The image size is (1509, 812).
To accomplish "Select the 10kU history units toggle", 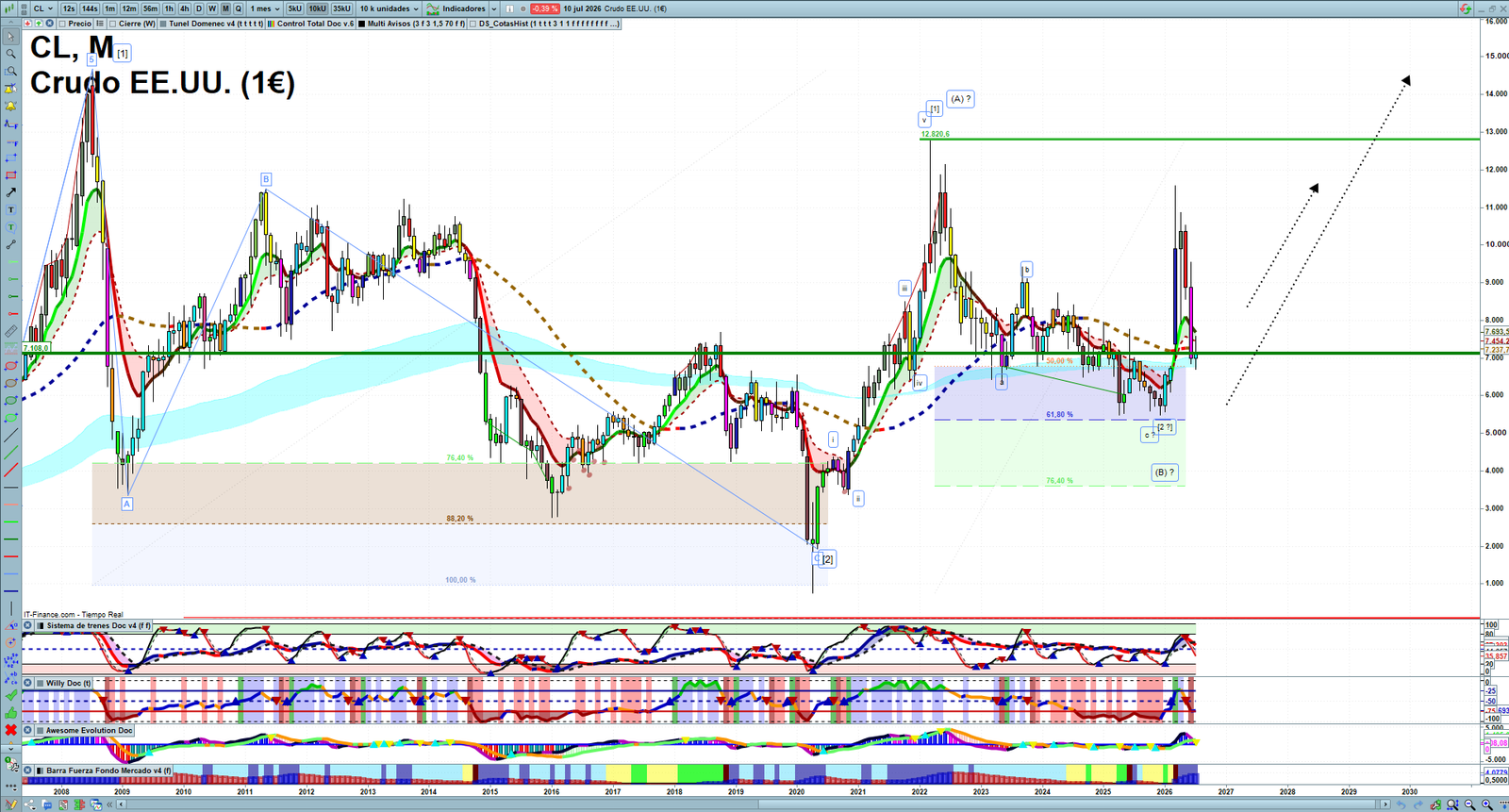I will click(318, 8).
